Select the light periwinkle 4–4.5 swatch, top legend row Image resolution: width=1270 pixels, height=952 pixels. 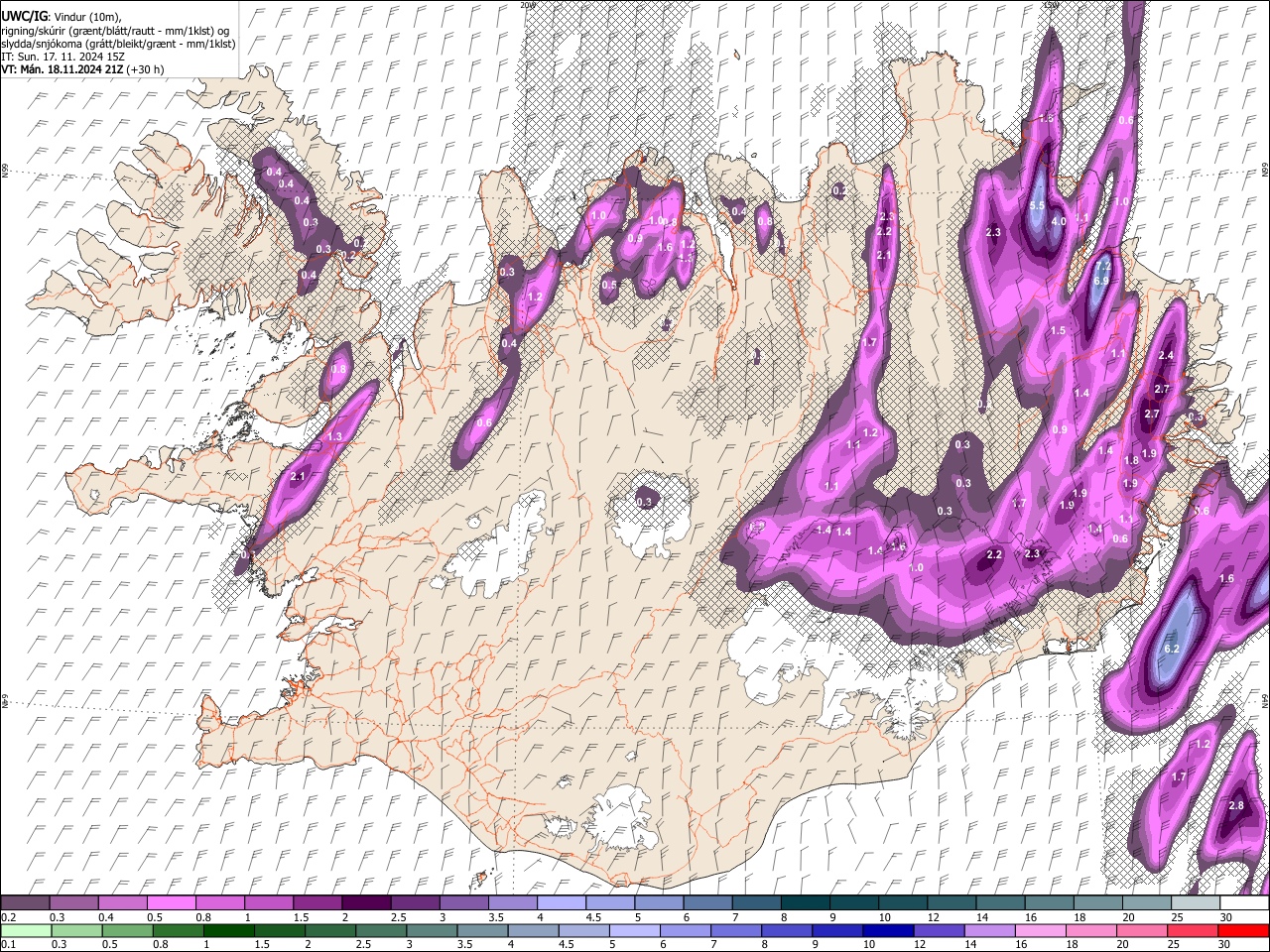click(x=562, y=903)
